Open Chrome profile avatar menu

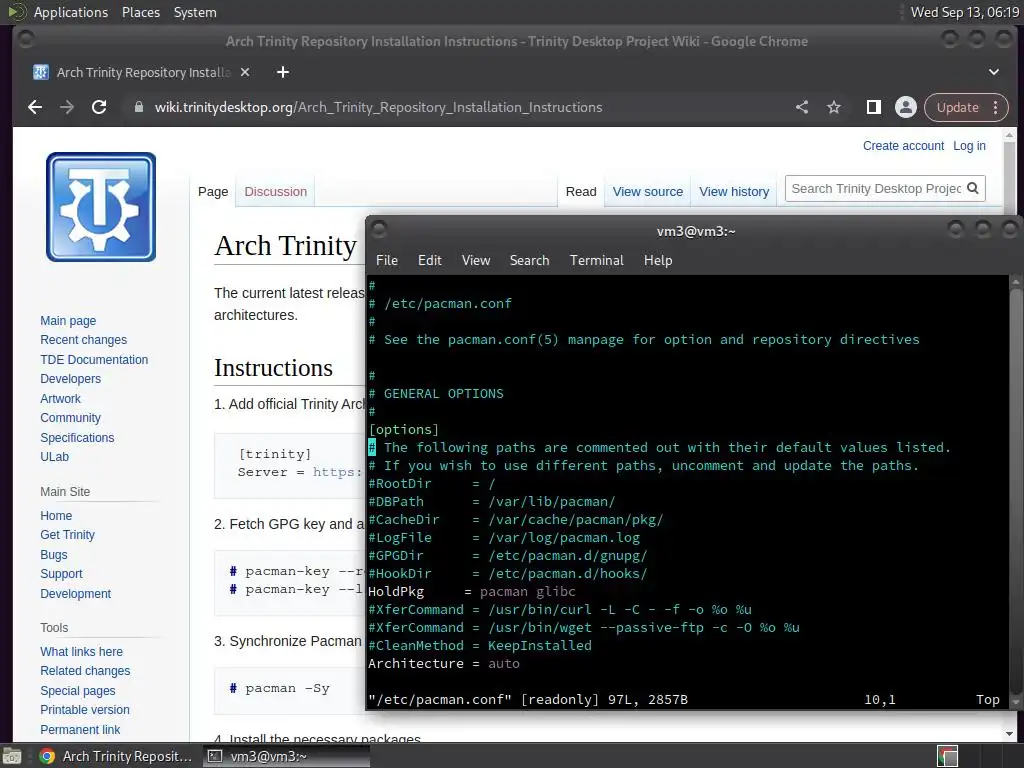point(906,107)
